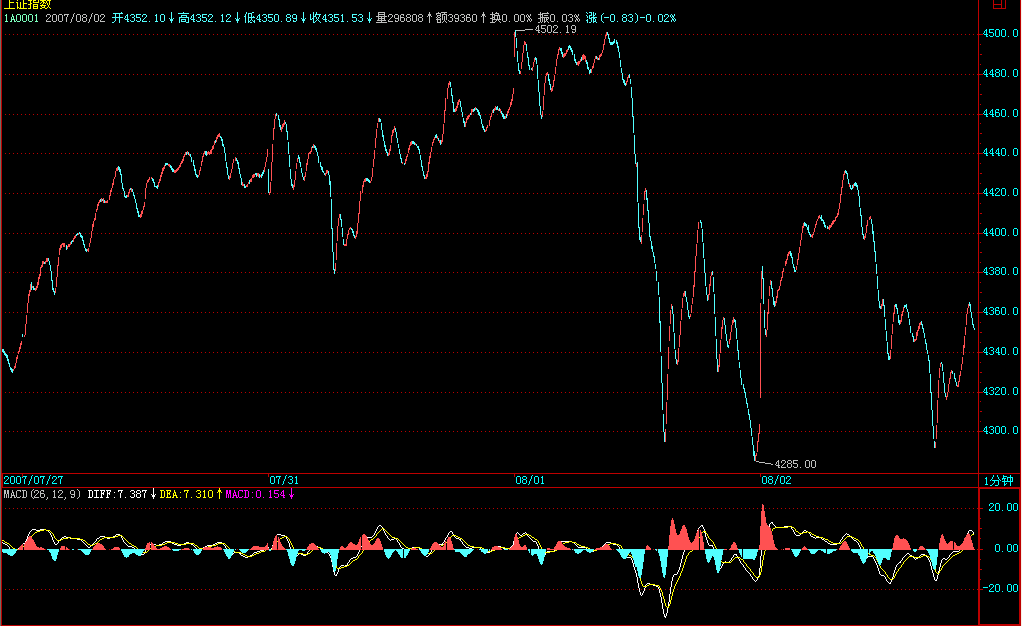Click the 4502.19 high price marker
The height and width of the screenshot is (626, 1022).
click(x=555, y=30)
